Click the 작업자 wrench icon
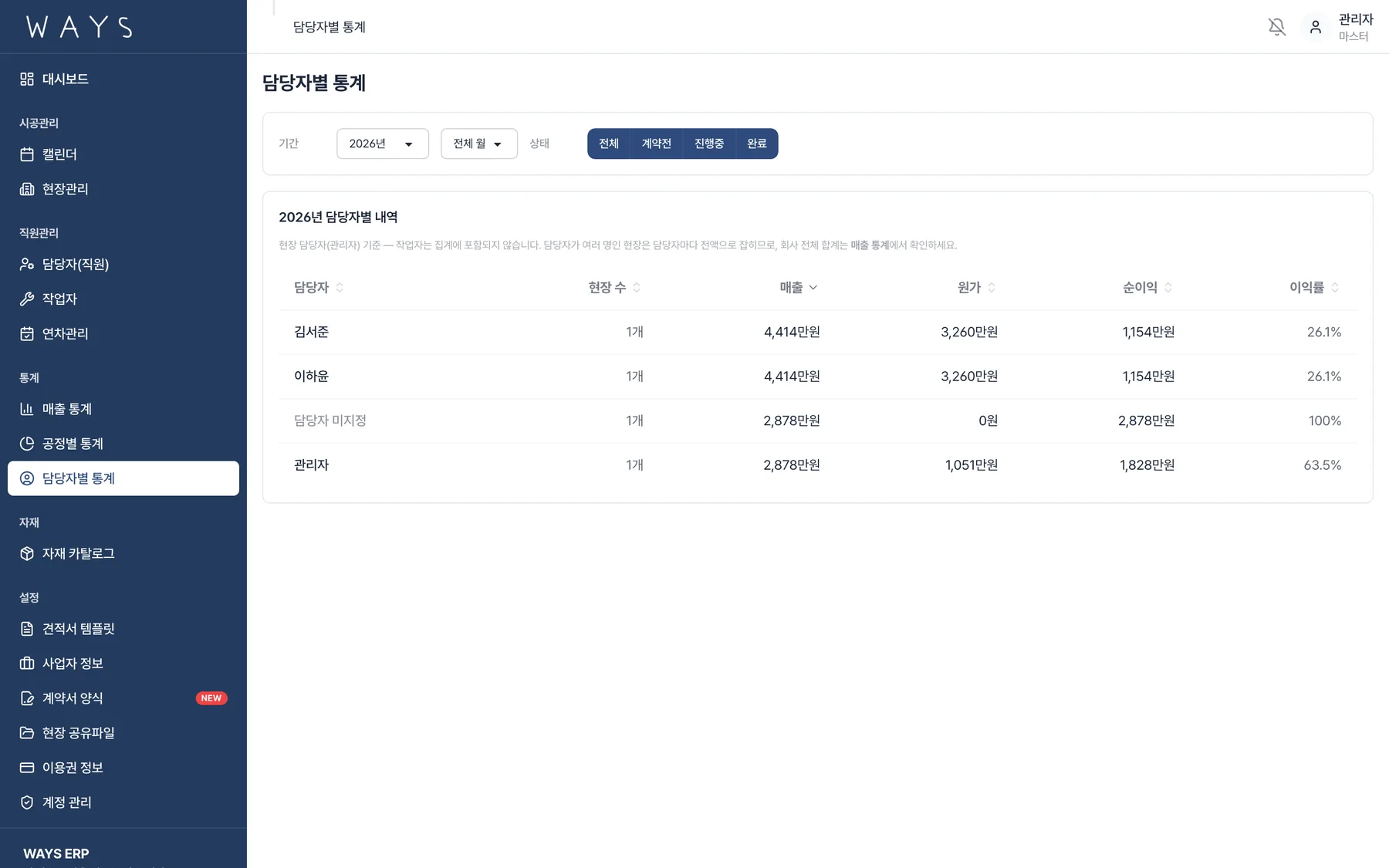The image size is (1389, 868). 27,299
